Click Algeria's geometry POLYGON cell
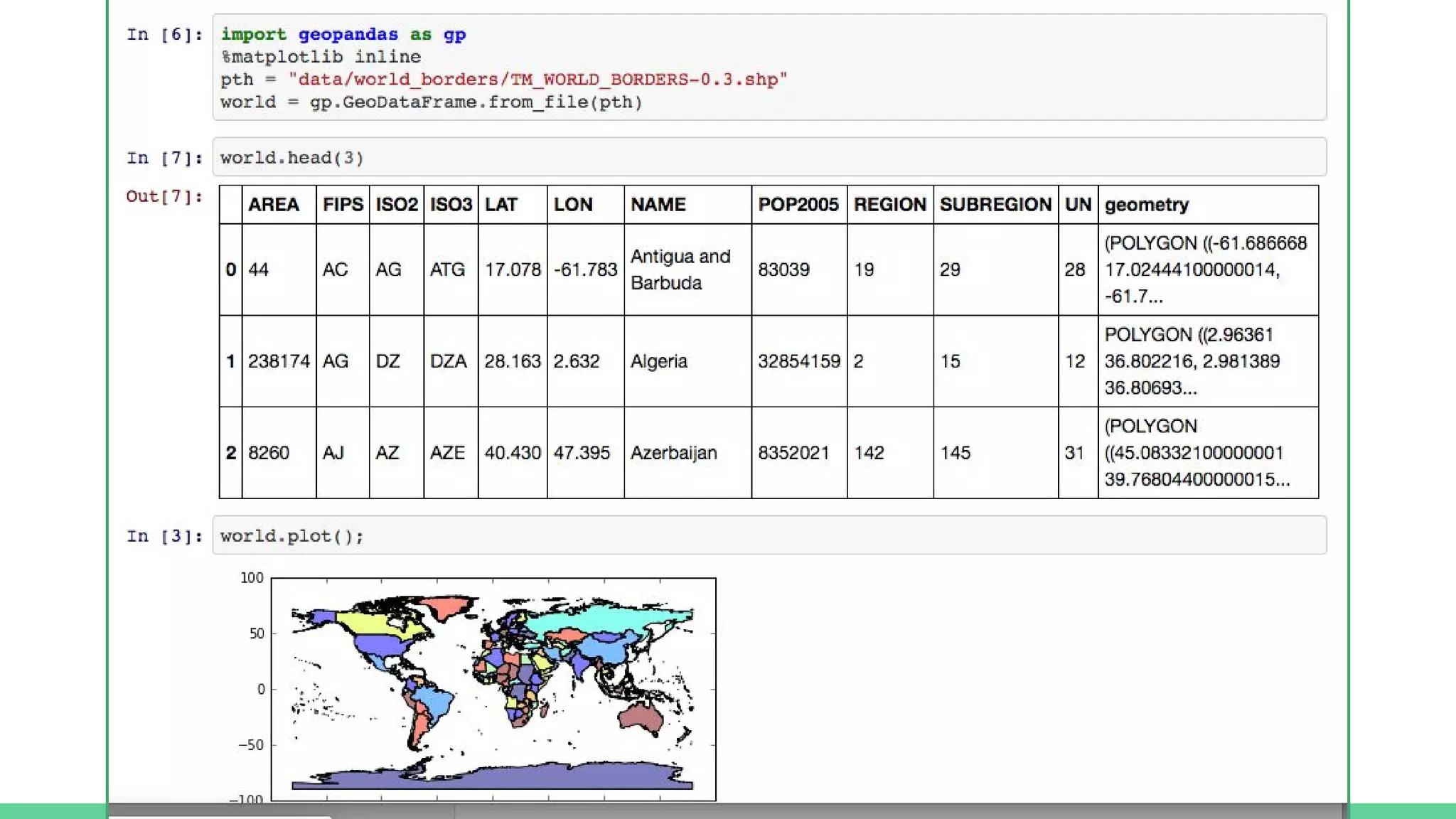 click(x=1208, y=361)
